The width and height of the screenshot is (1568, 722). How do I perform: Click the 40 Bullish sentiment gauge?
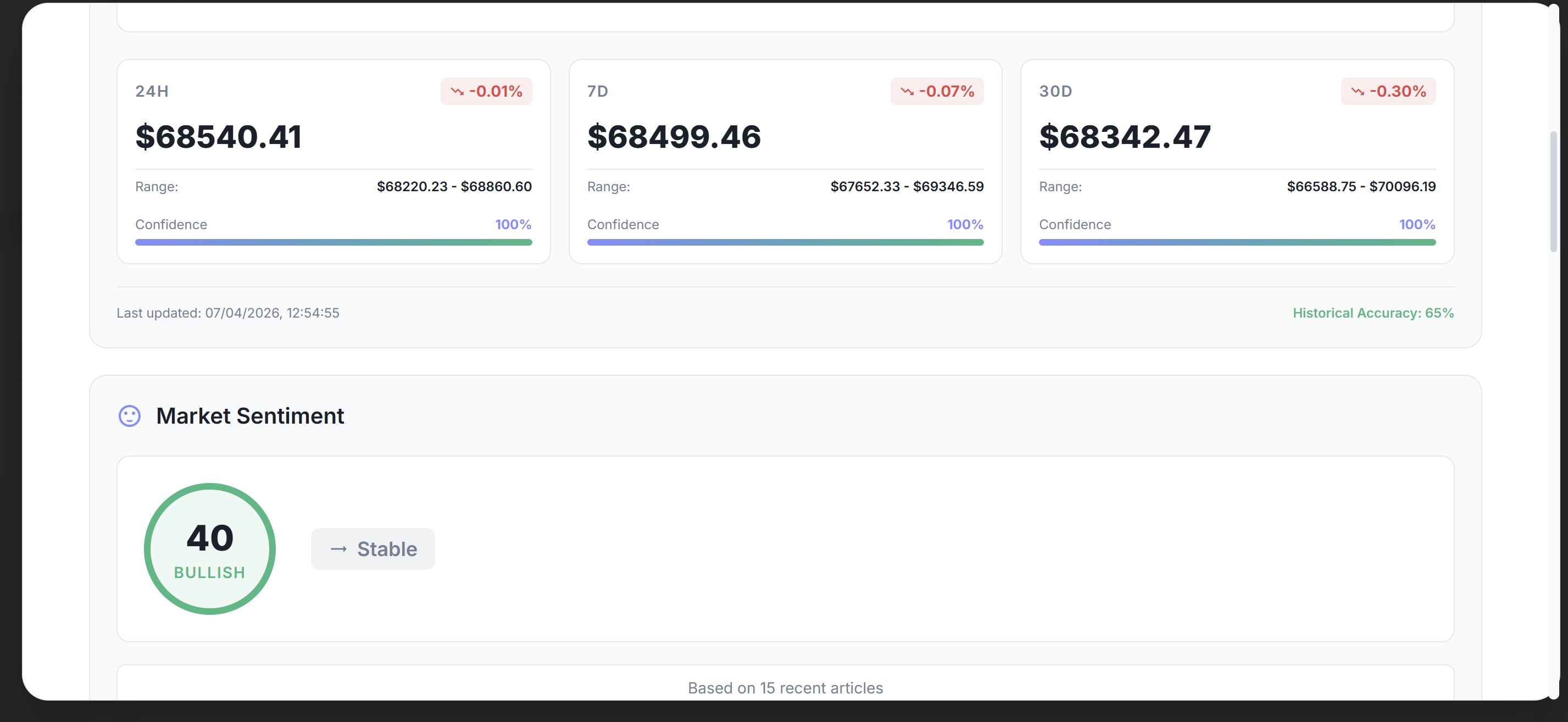point(209,548)
